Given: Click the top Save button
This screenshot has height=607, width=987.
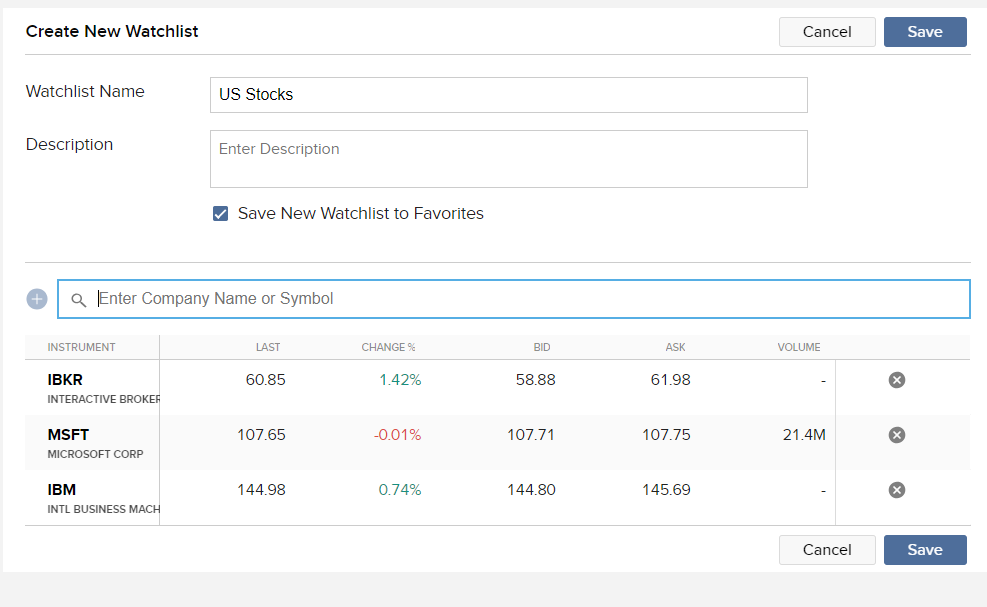Looking at the screenshot, I should pyautogui.click(x=924, y=32).
